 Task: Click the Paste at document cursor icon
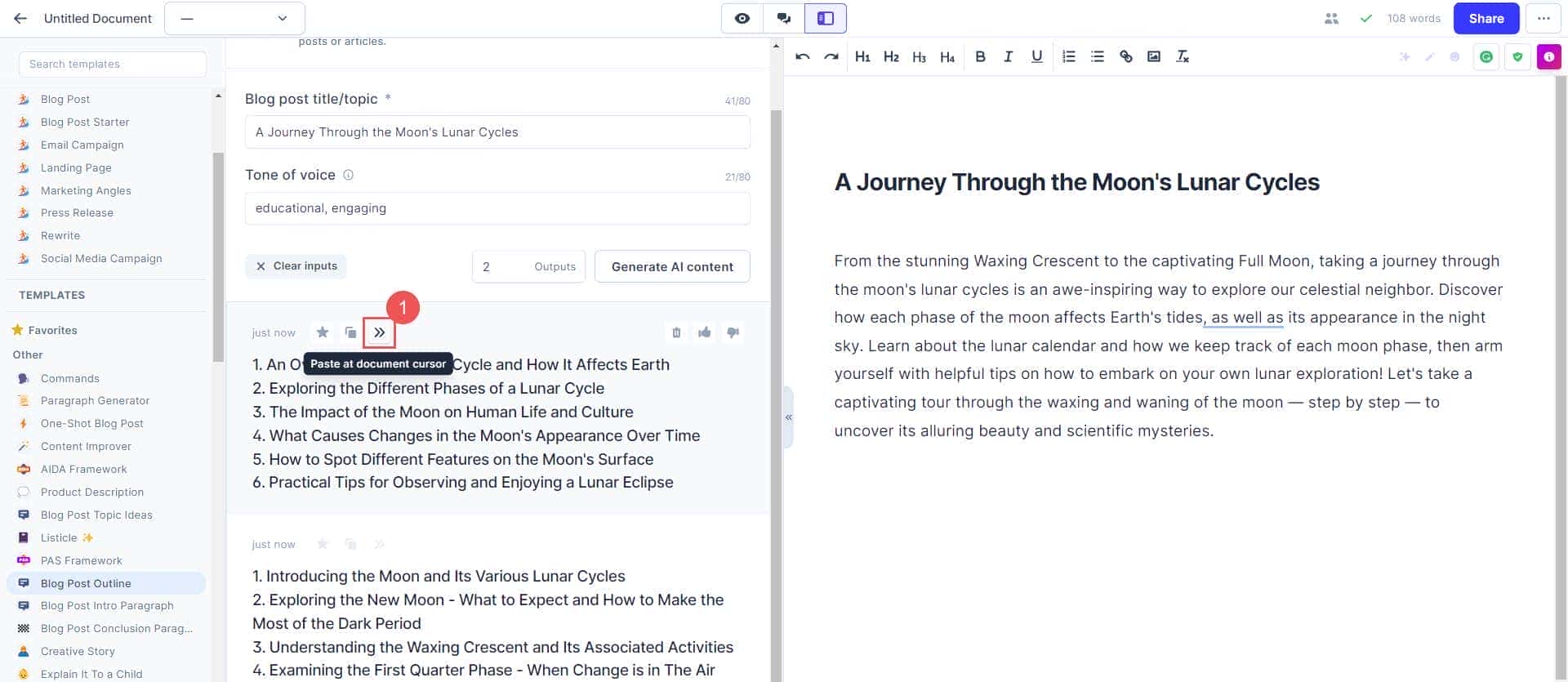coord(379,332)
